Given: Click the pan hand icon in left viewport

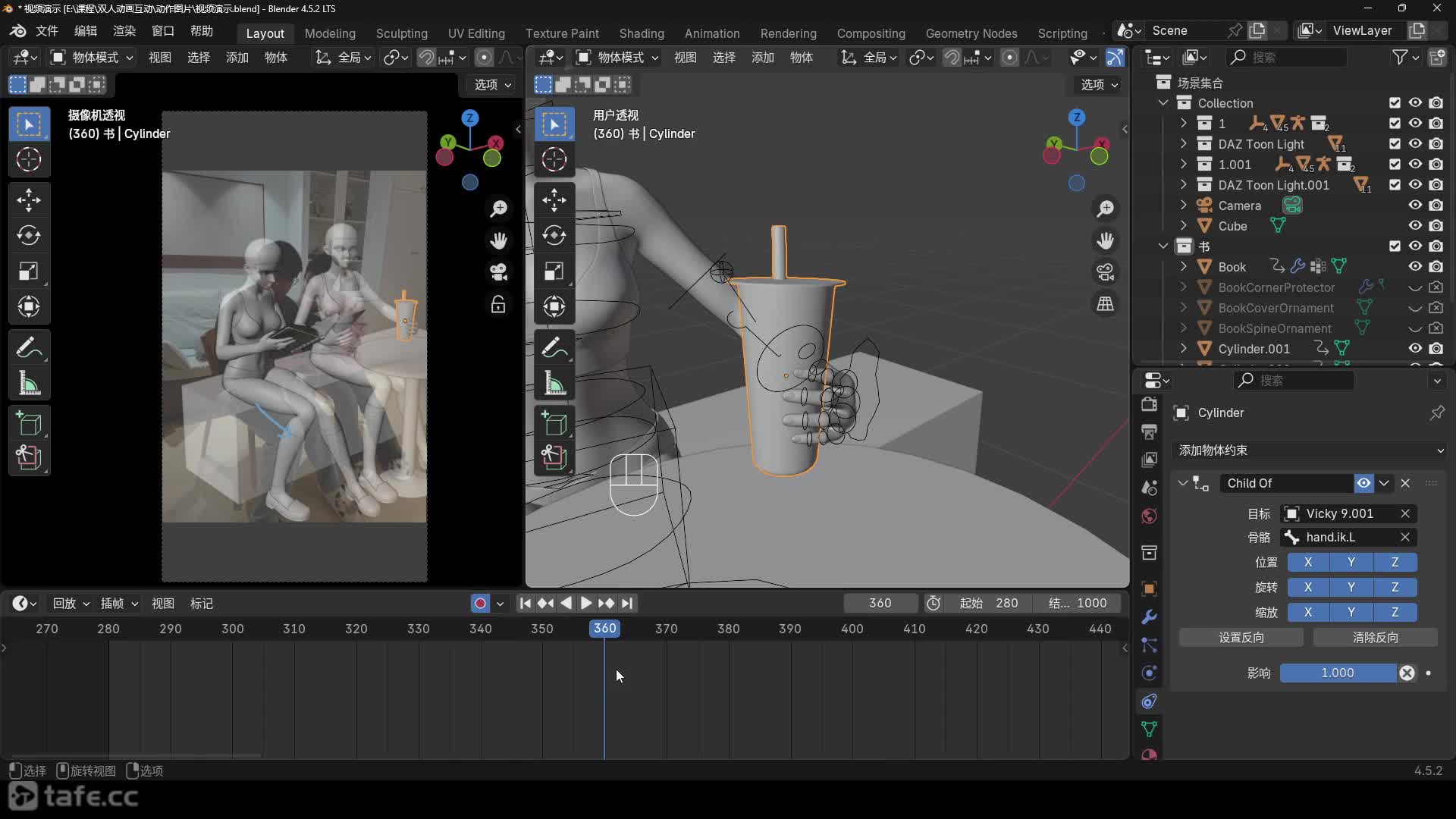Looking at the screenshot, I should coord(498,240).
